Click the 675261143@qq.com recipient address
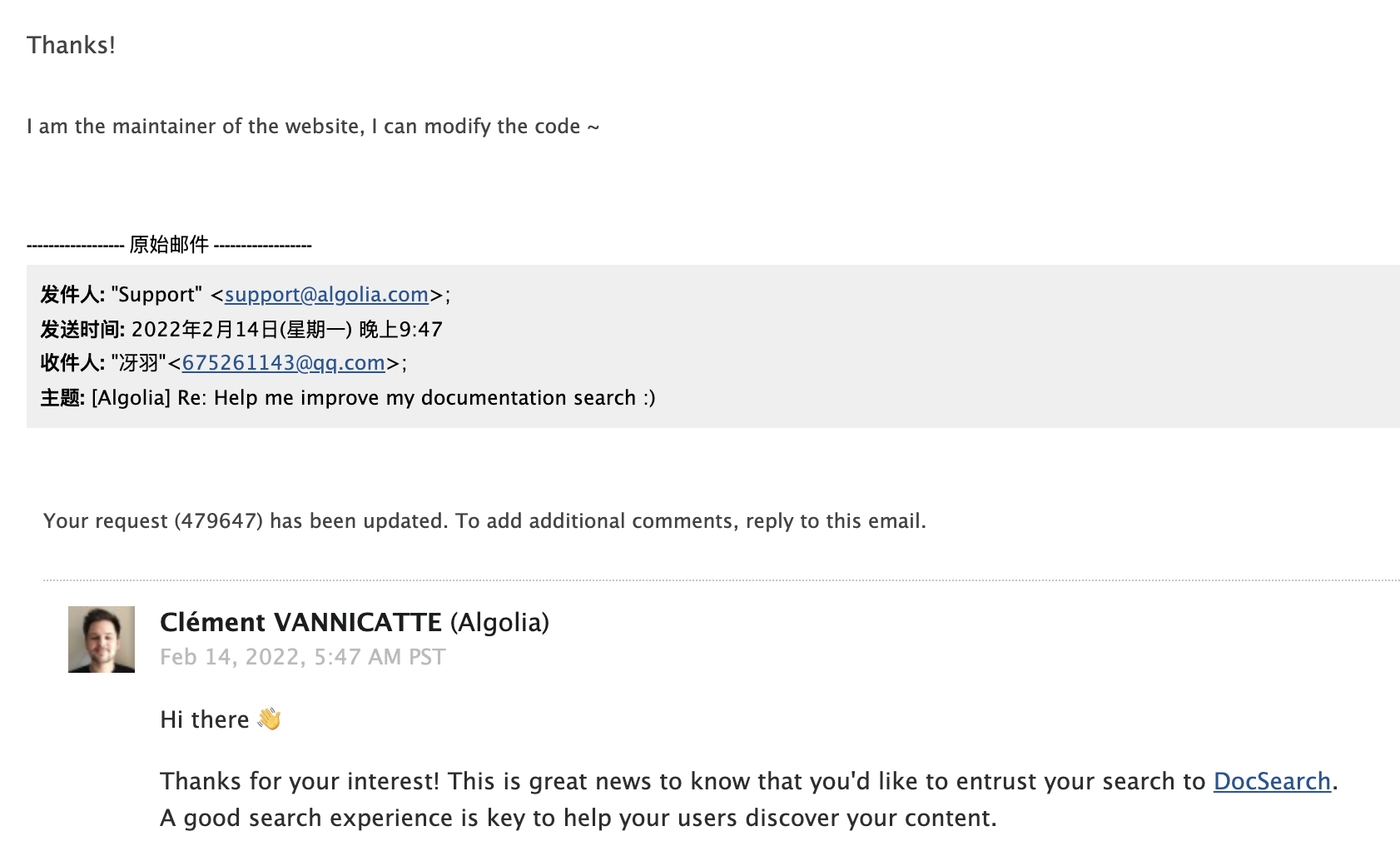1400x856 pixels. [283, 363]
